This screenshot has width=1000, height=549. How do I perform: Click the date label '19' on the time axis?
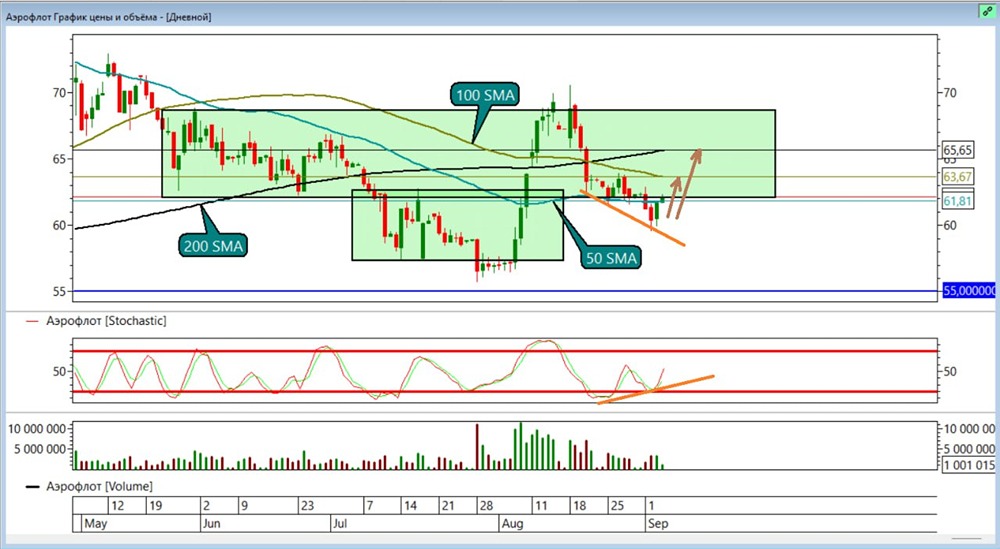tap(155, 506)
